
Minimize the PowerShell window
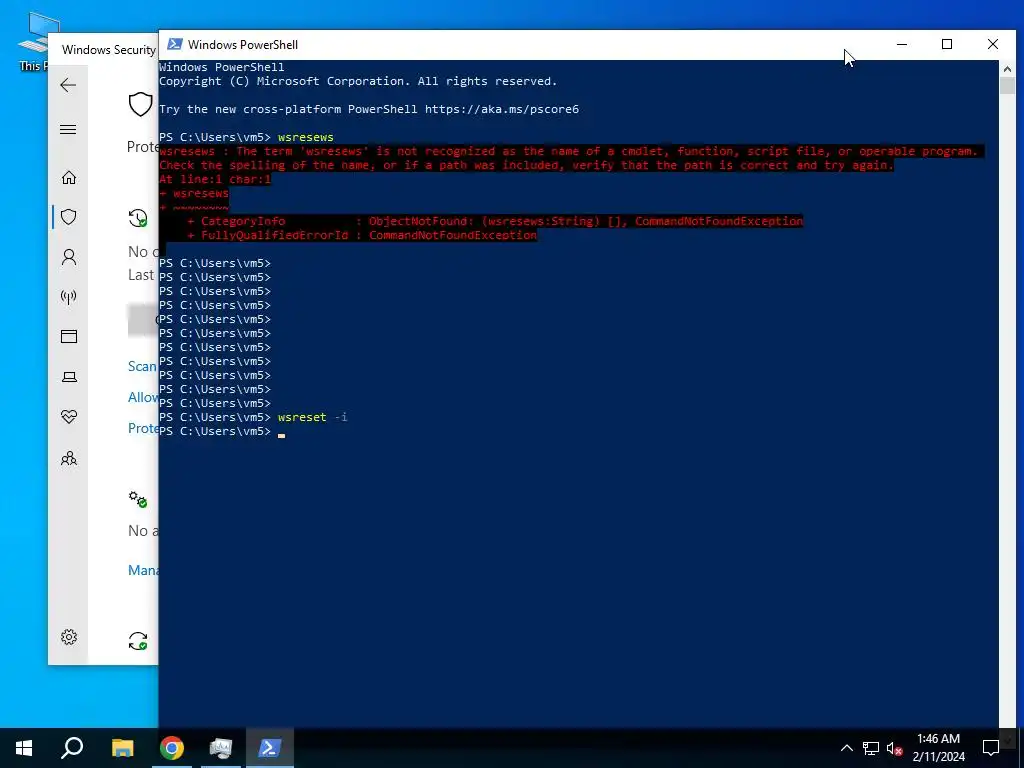(x=902, y=44)
